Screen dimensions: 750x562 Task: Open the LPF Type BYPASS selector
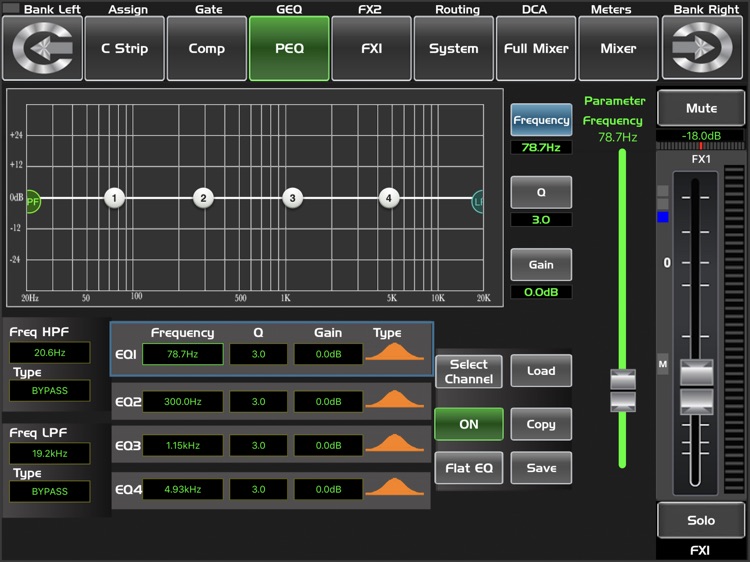50,492
